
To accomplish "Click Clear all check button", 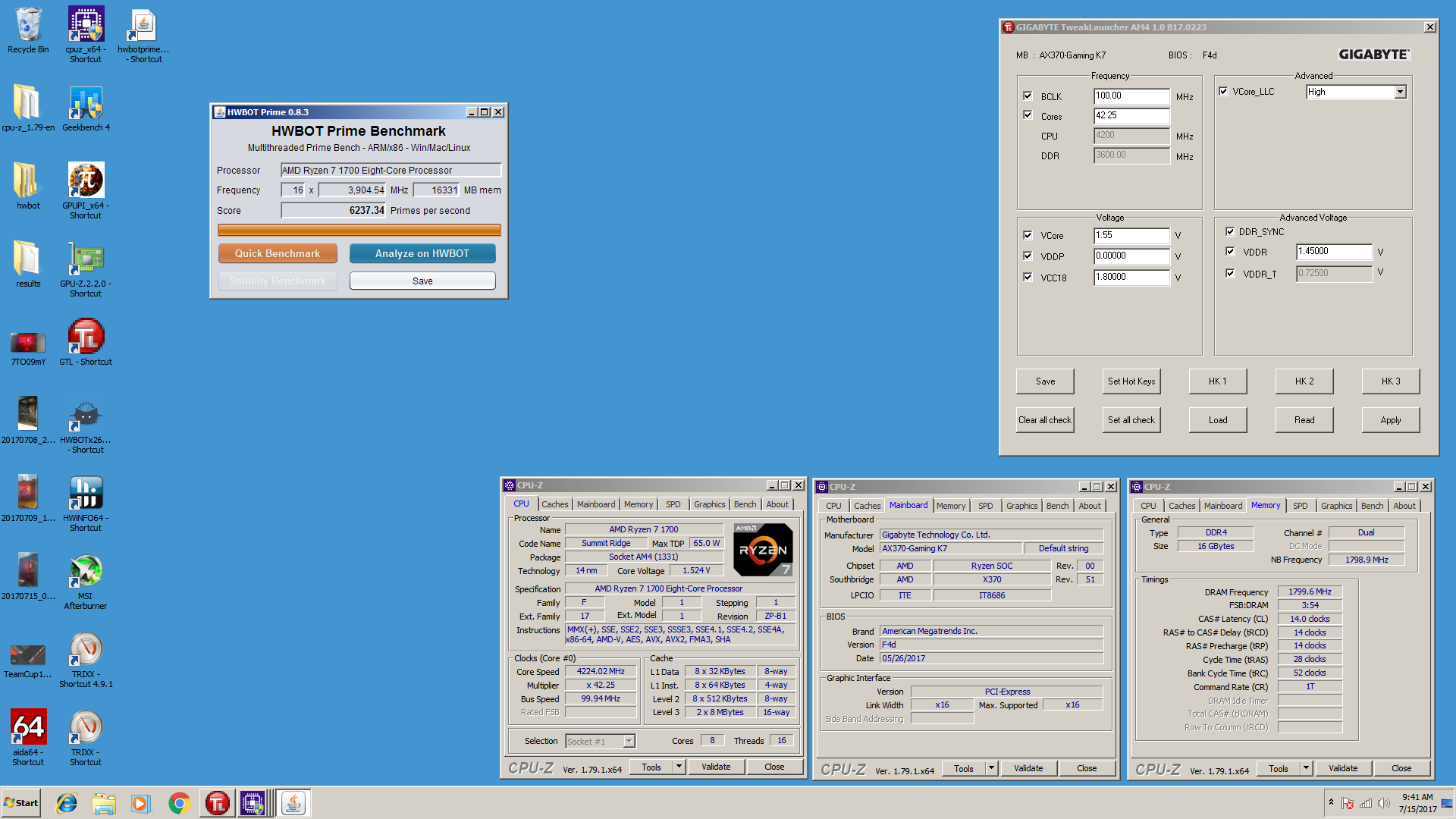I will tap(1045, 420).
